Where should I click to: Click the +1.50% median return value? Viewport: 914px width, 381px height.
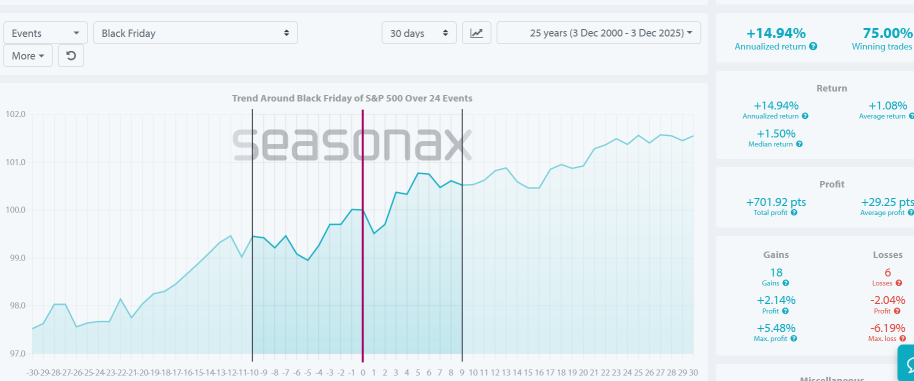pyautogui.click(x=776, y=133)
